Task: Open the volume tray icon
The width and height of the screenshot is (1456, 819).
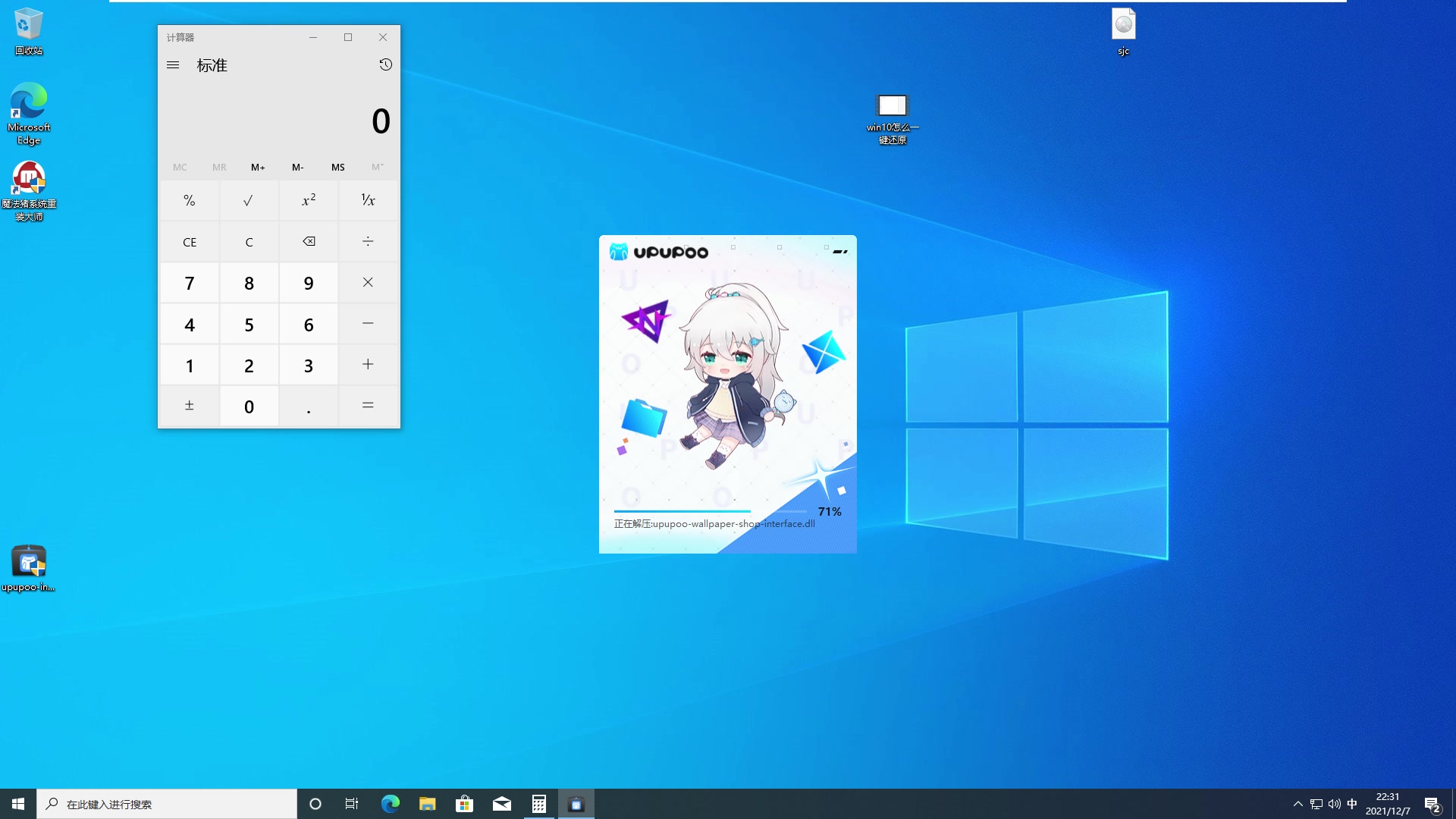Action: tap(1334, 804)
